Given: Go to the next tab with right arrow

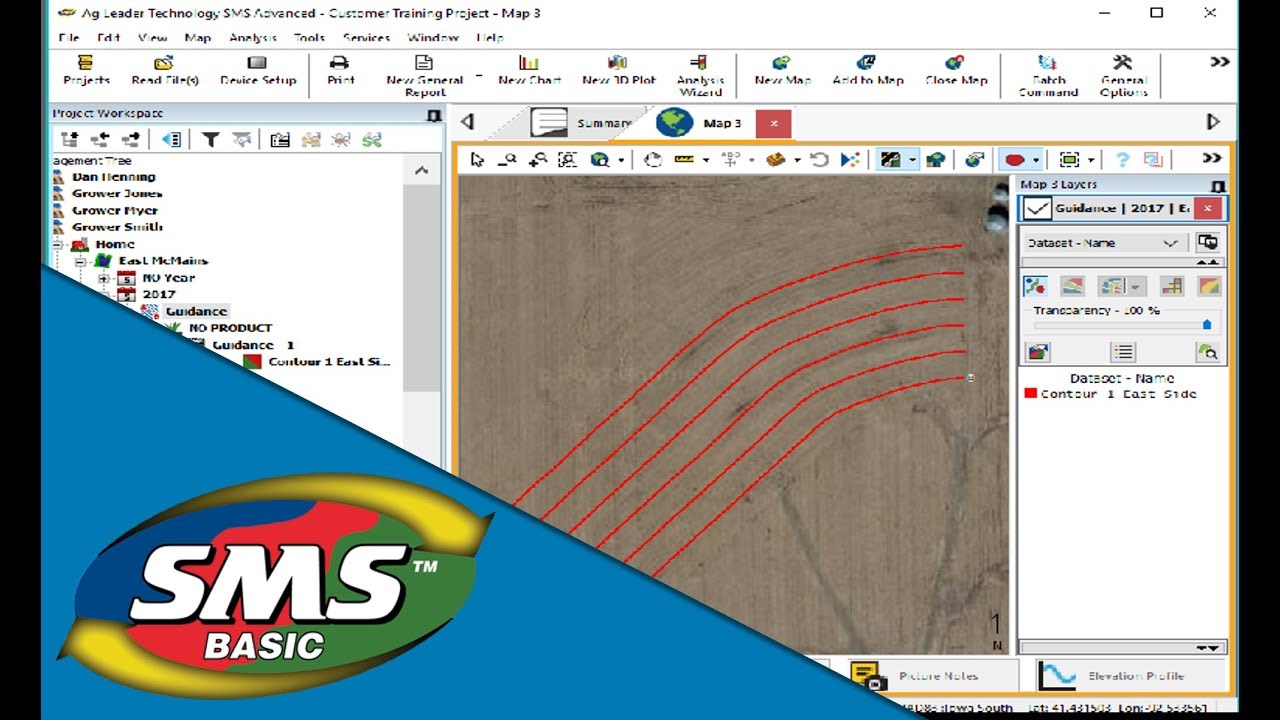Looking at the screenshot, I should pos(1213,122).
